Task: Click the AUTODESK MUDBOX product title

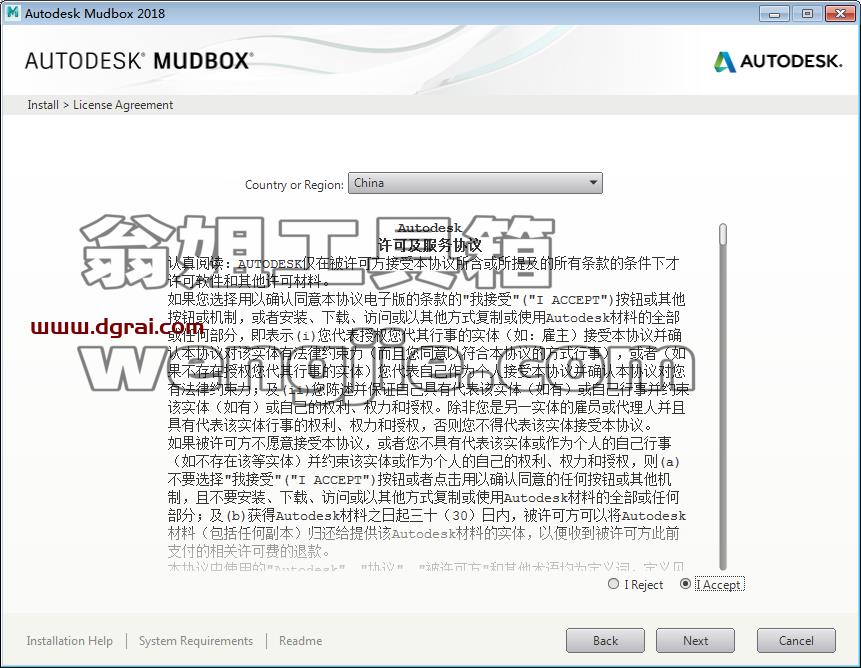Action: [139, 60]
